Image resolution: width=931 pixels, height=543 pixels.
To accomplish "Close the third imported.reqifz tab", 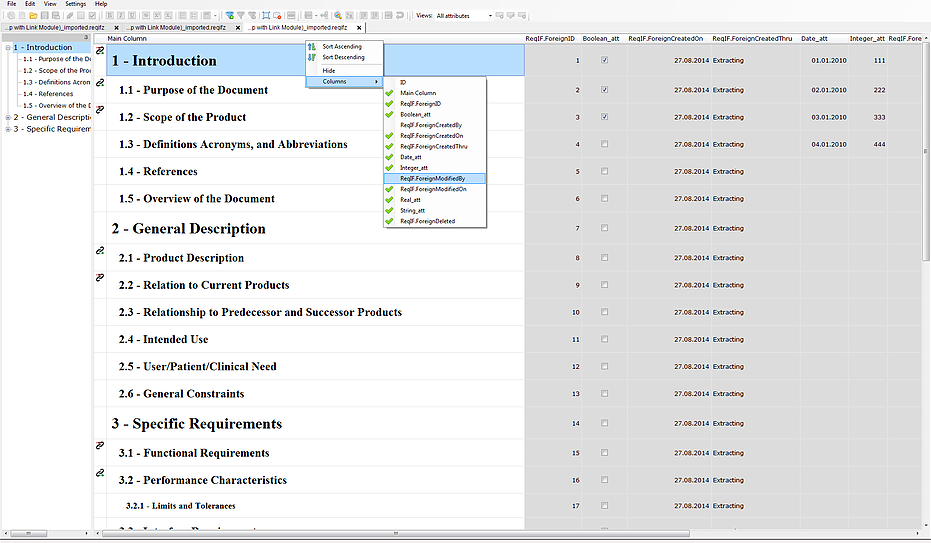I will click(x=359, y=27).
